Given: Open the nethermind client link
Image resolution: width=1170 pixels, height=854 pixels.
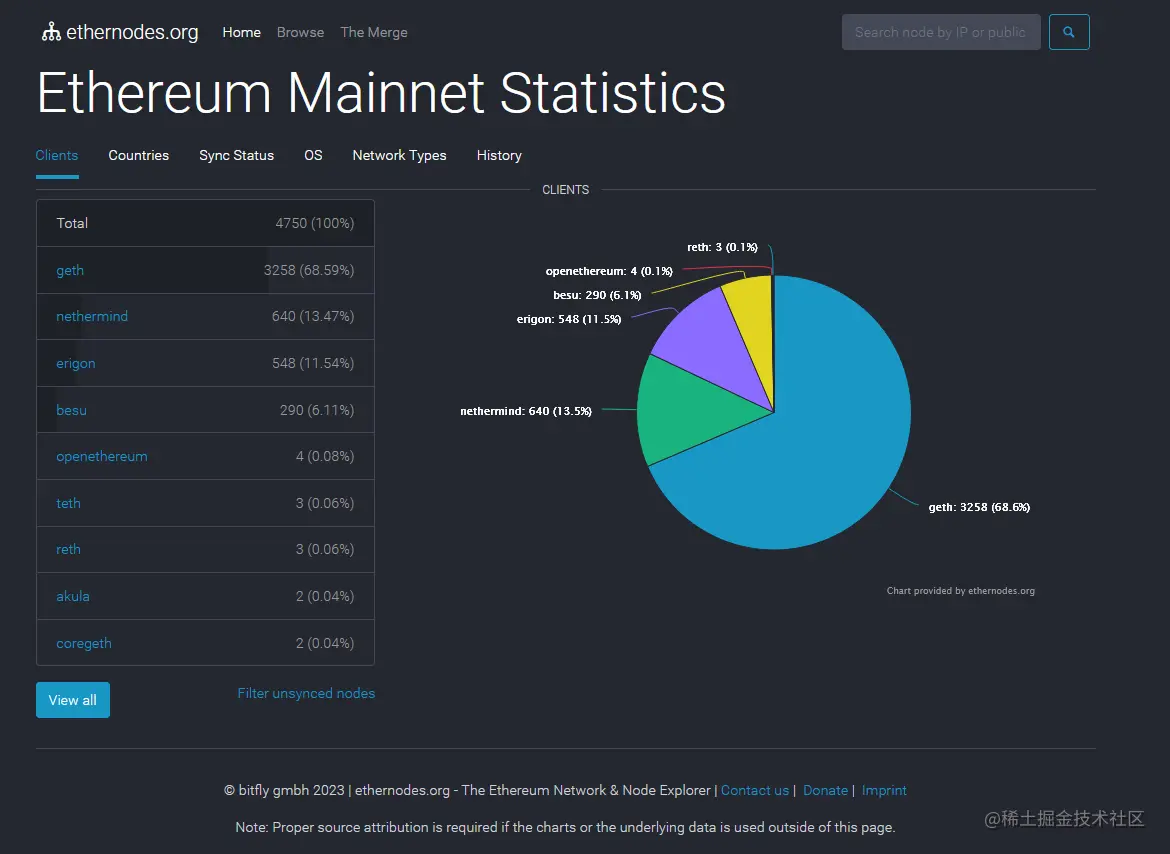Looking at the screenshot, I should coord(92,316).
